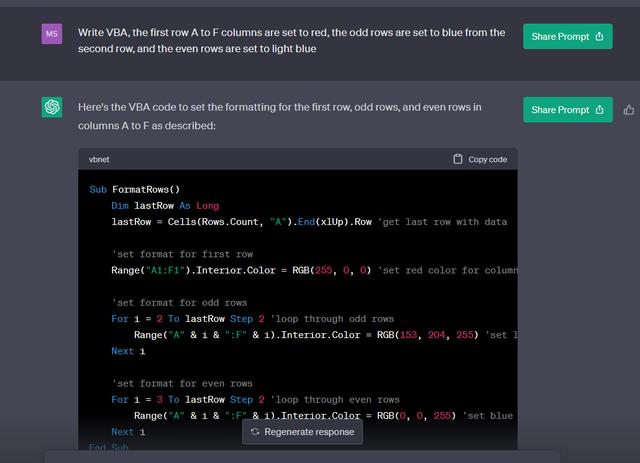Click the Regenerate response label
Screen dimensions: 640x463
coord(308,432)
